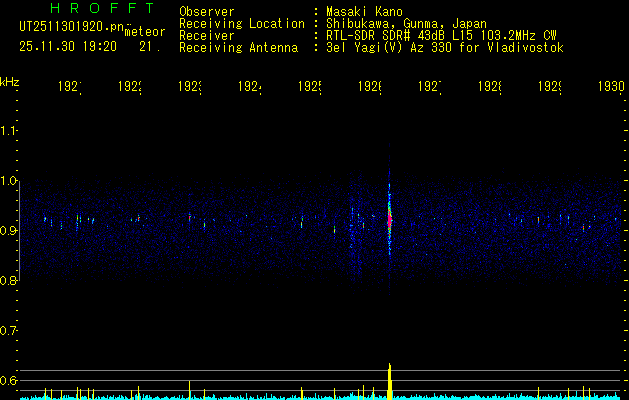
Task: Click the 1921 time axis label
Action: click(x=70, y=86)
